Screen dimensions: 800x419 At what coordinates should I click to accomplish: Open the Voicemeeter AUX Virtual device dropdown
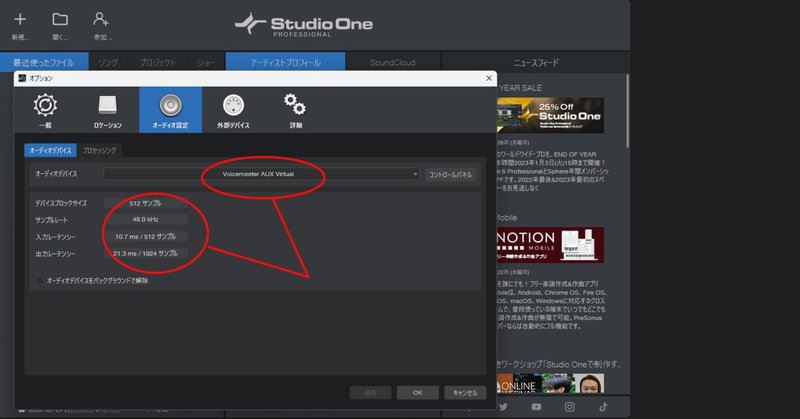(262, 174)
